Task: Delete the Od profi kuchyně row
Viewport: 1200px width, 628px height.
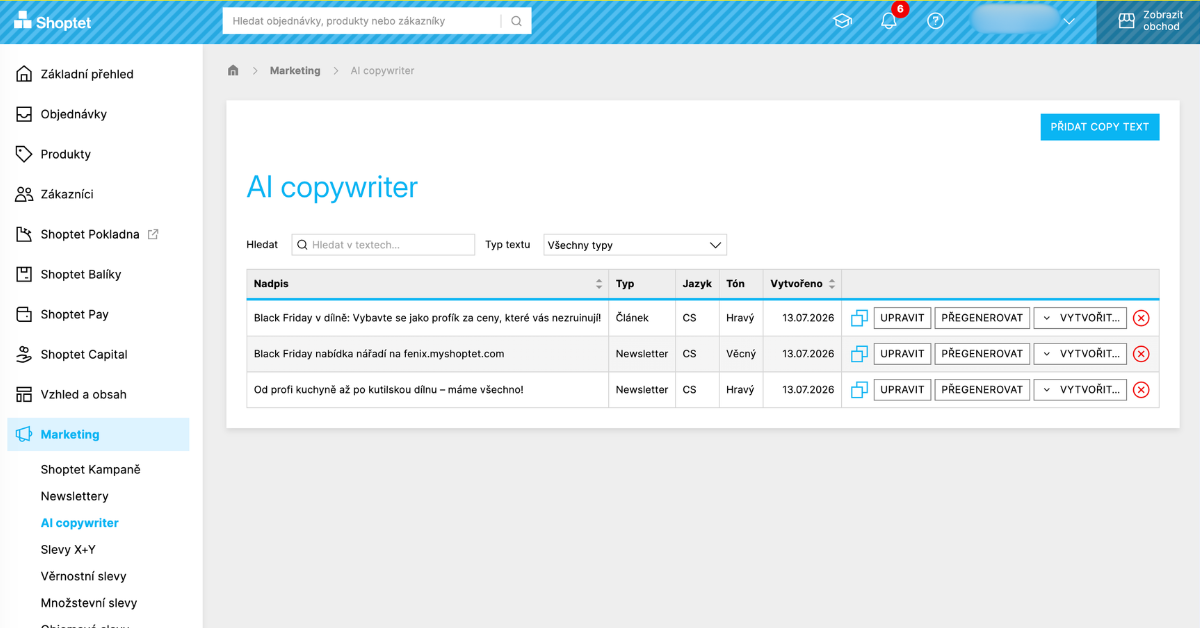Action: (1141, 390)
